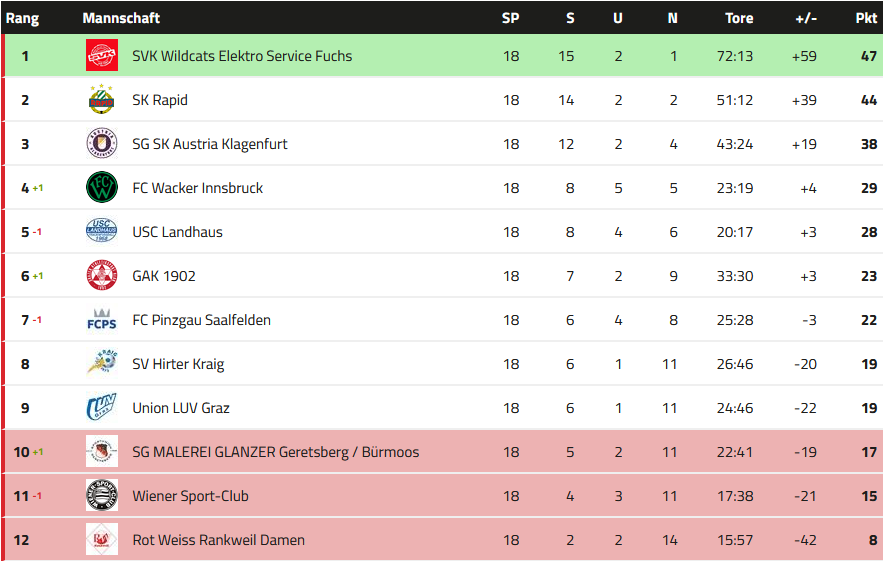Click the SK Rapid club crest

coord(101,100)
